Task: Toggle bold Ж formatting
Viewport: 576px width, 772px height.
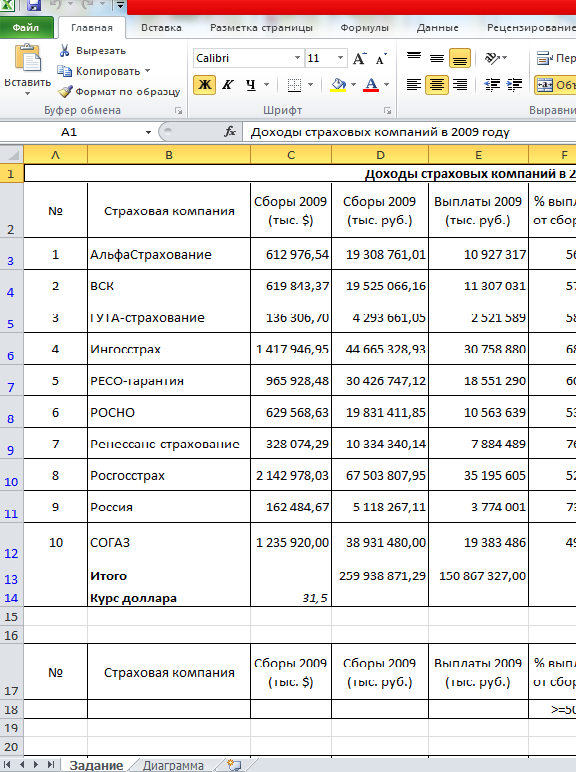Action: pyautogui.click(x=204, y=85)
